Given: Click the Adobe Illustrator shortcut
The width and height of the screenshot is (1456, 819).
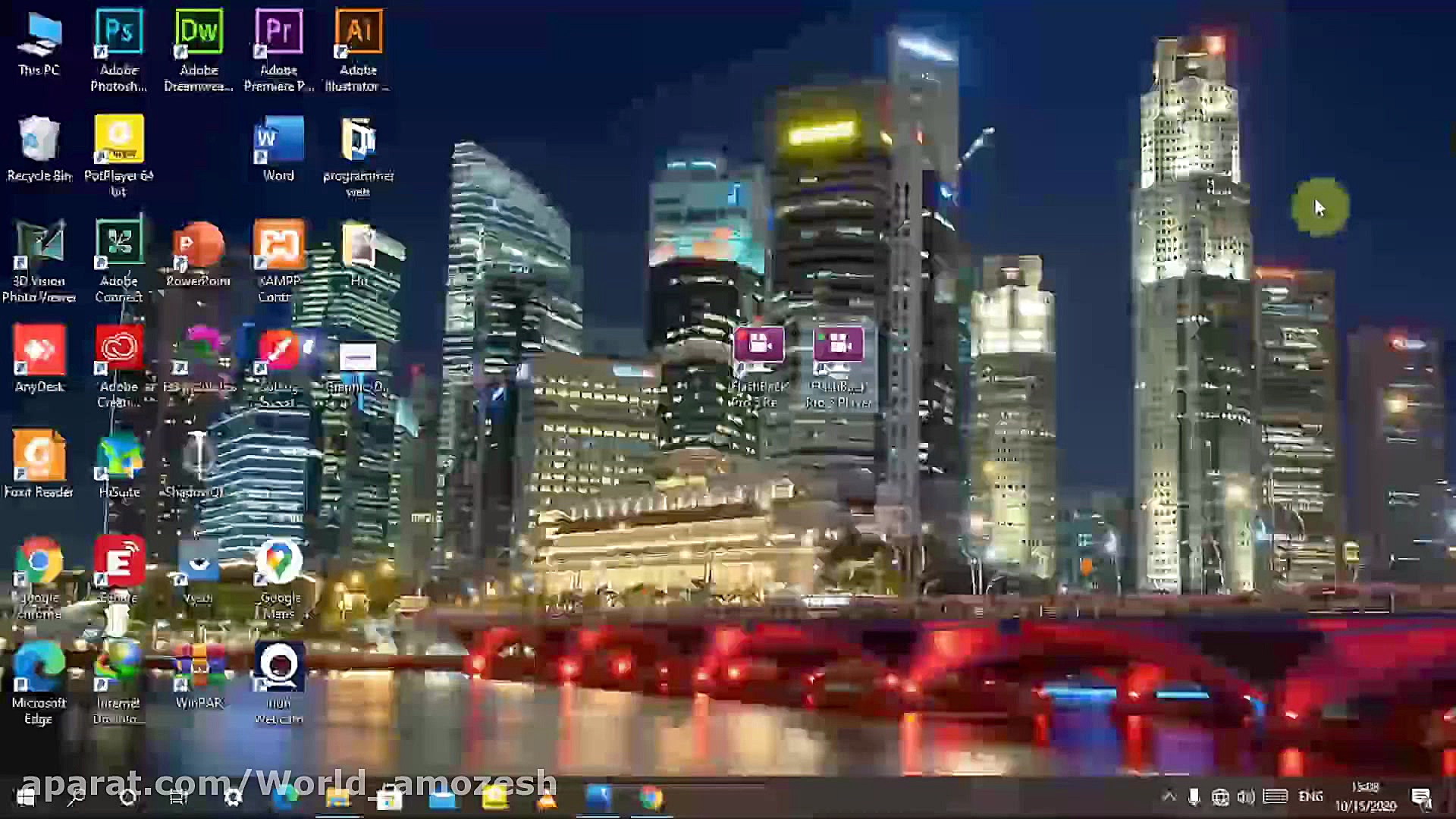Looking at the screenshot, I should (358, 34).
